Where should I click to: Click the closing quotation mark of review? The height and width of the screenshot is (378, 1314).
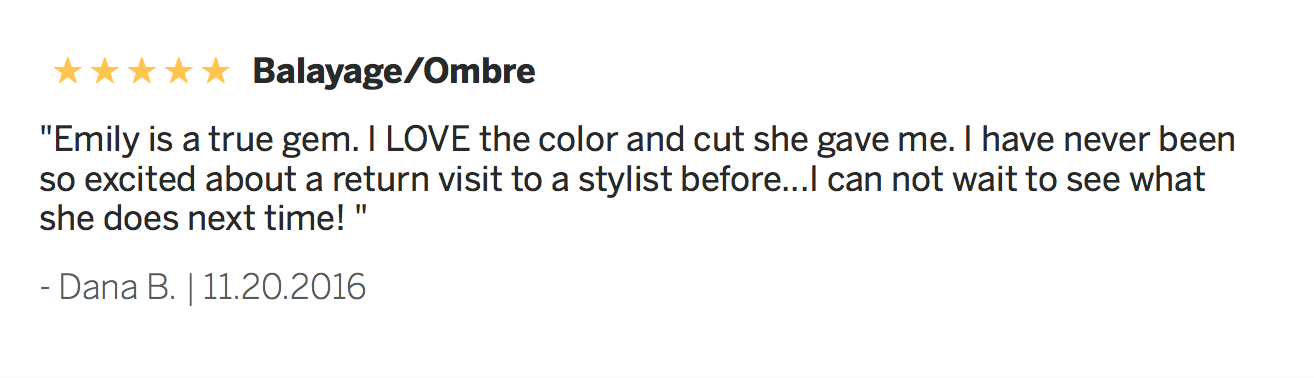(361, 212)
